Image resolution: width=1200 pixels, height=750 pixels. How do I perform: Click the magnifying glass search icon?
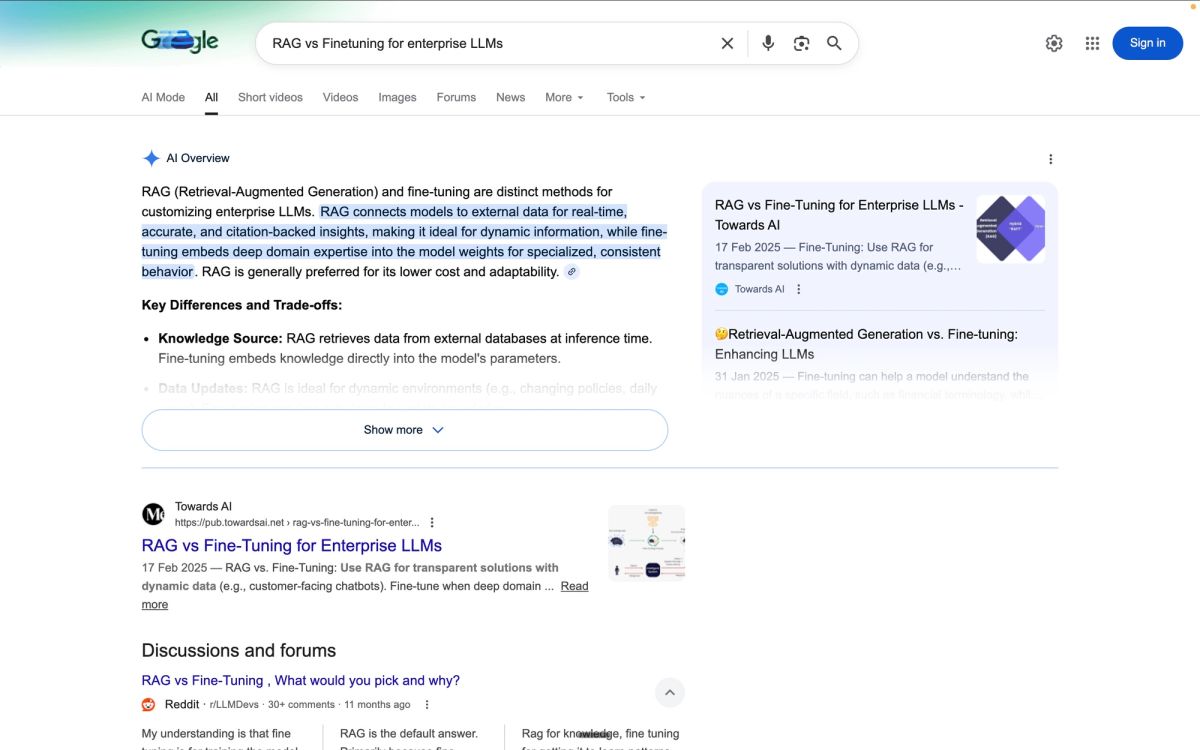[x=834, y=43]
